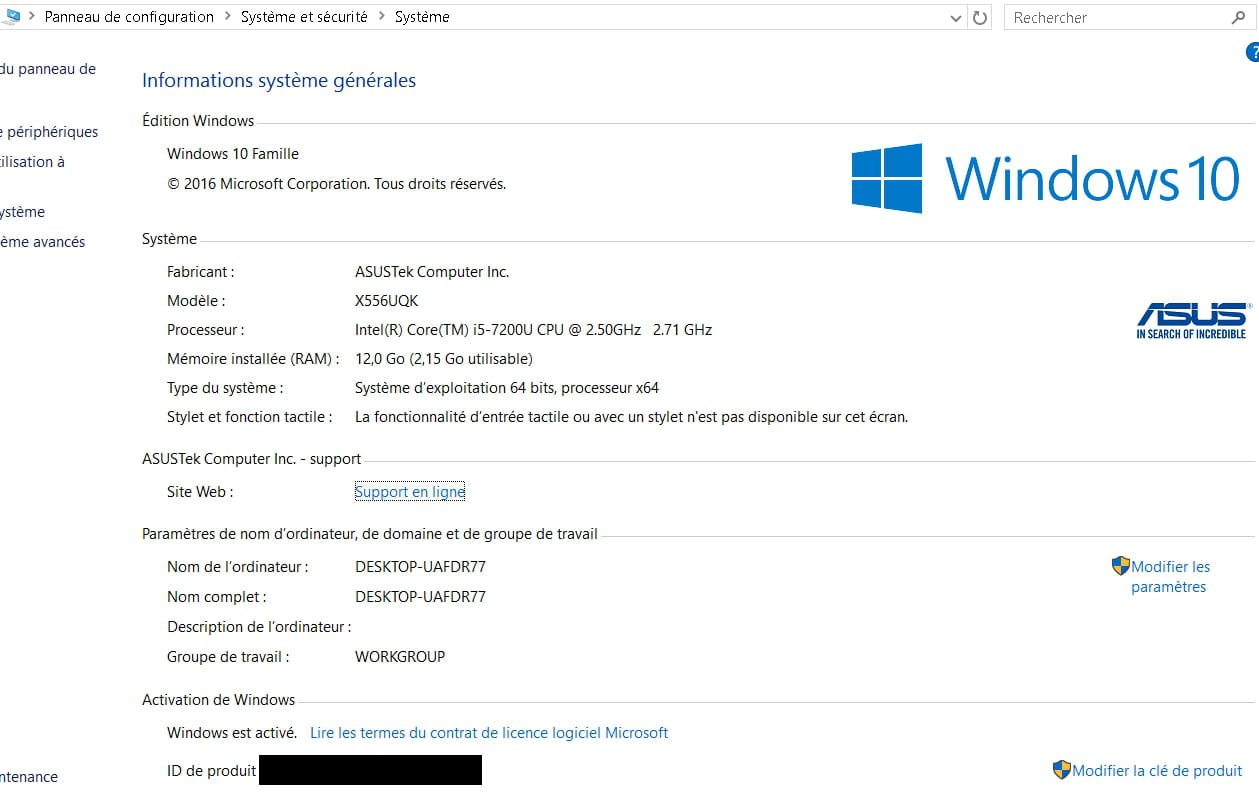Select the WORKGROUP value
This screenshot has height=806, width=1259.
[x=400, y=657]
